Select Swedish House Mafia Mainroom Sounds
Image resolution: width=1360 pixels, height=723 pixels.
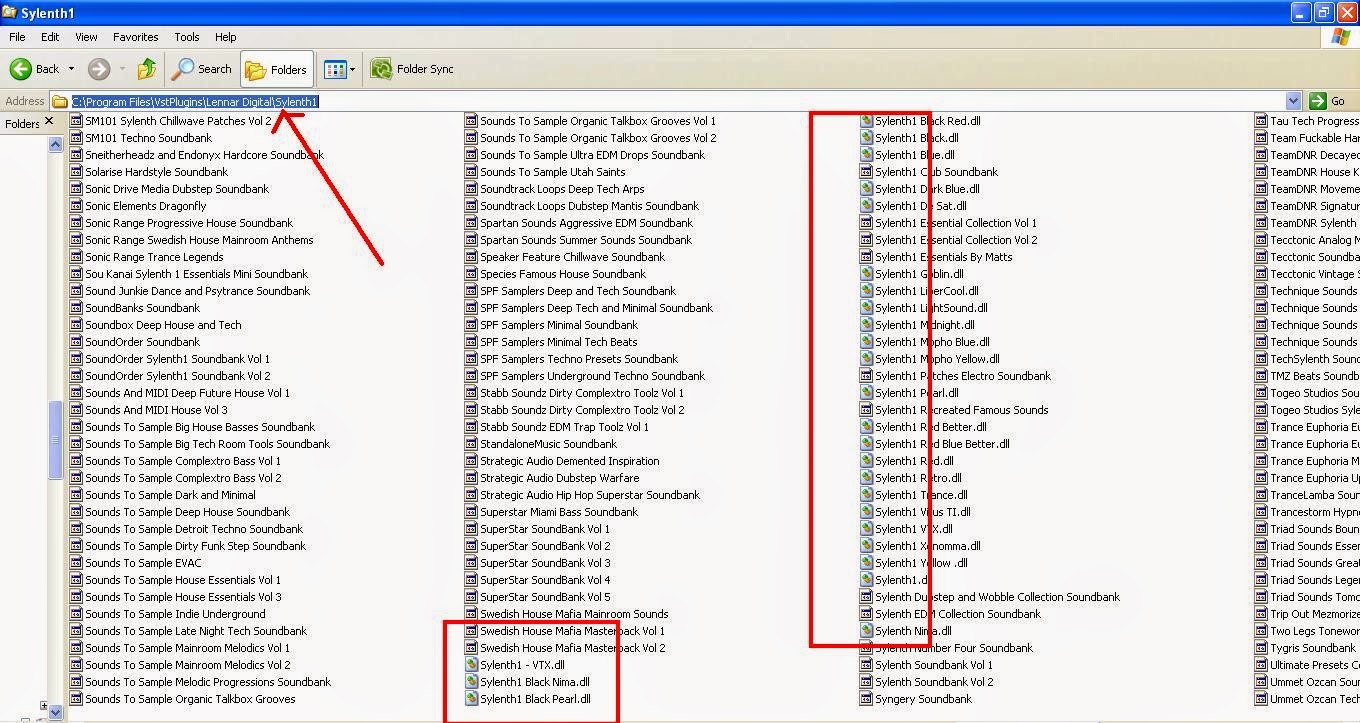click(x=574, y=614)
